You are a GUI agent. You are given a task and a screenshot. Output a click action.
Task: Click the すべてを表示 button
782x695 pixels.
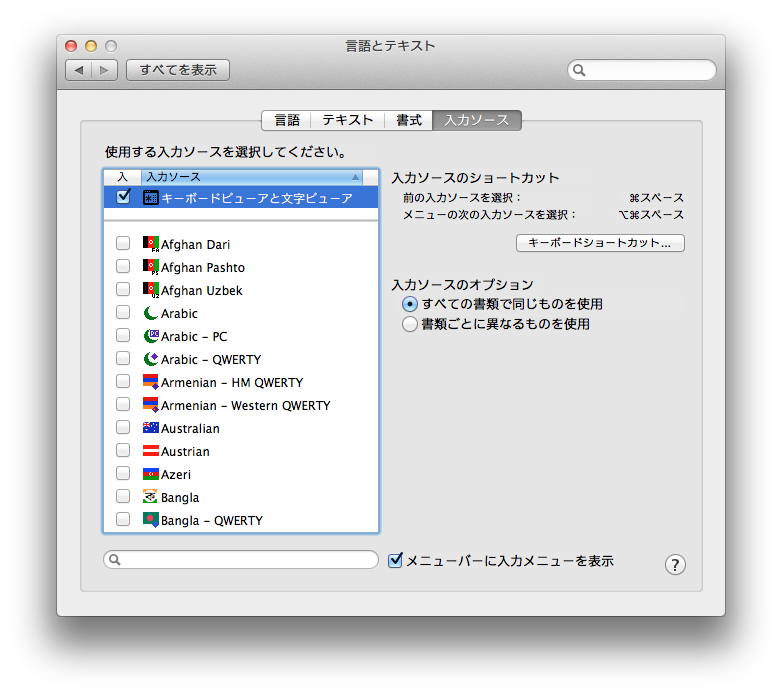click(178, 70)
